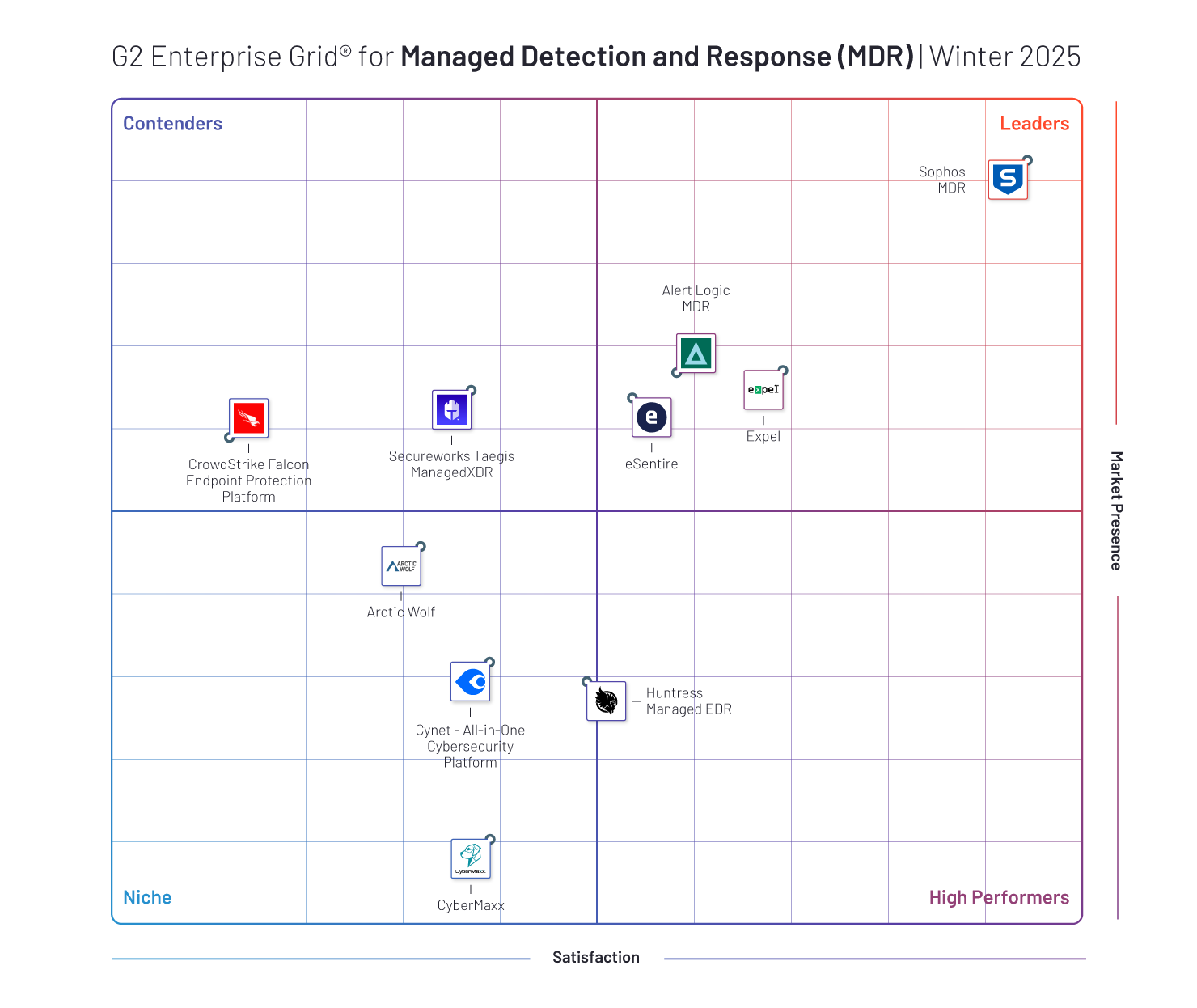Select Cynet All-in-One Cybersecurity Platform label
Screen dimensions: 1197x1008
(471, 747)
